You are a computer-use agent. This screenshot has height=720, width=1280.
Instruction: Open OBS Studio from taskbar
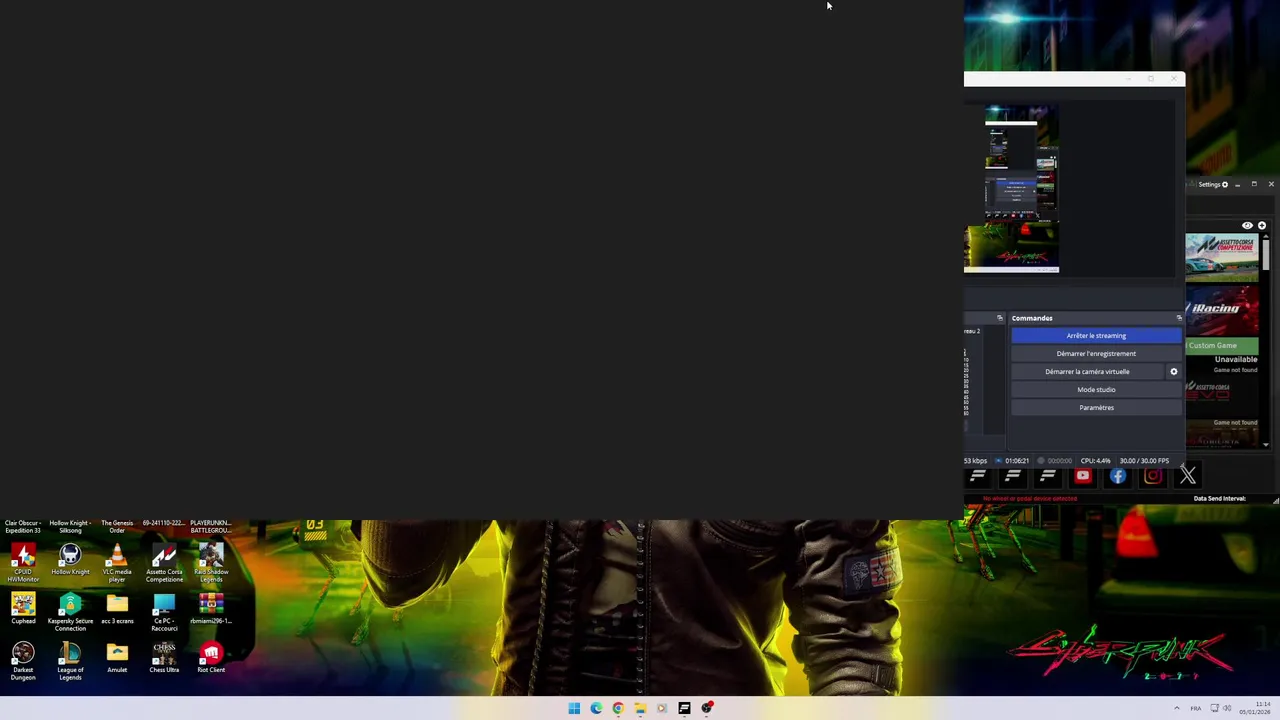coord(707,708)
